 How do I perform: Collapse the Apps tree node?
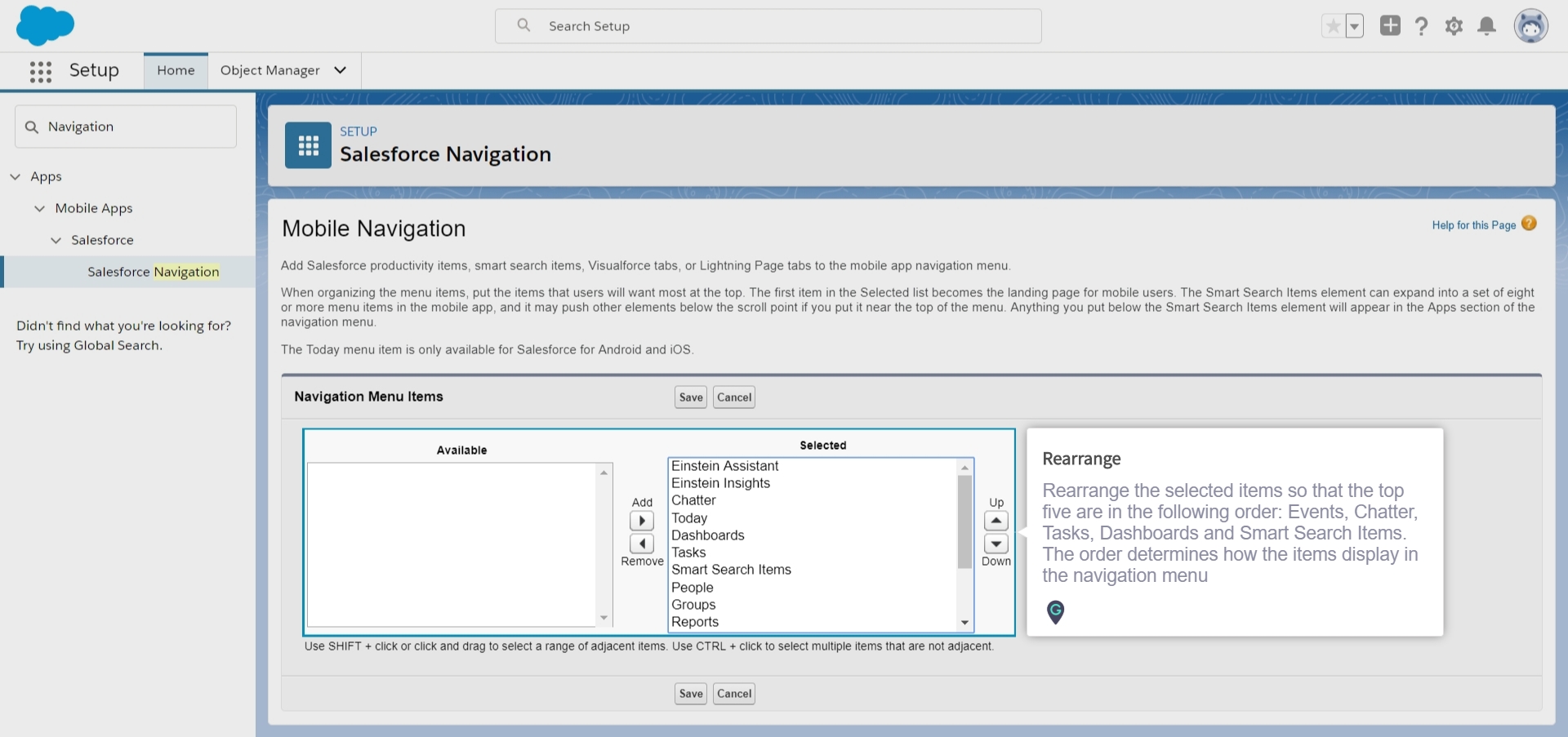[x=15, y=176]
